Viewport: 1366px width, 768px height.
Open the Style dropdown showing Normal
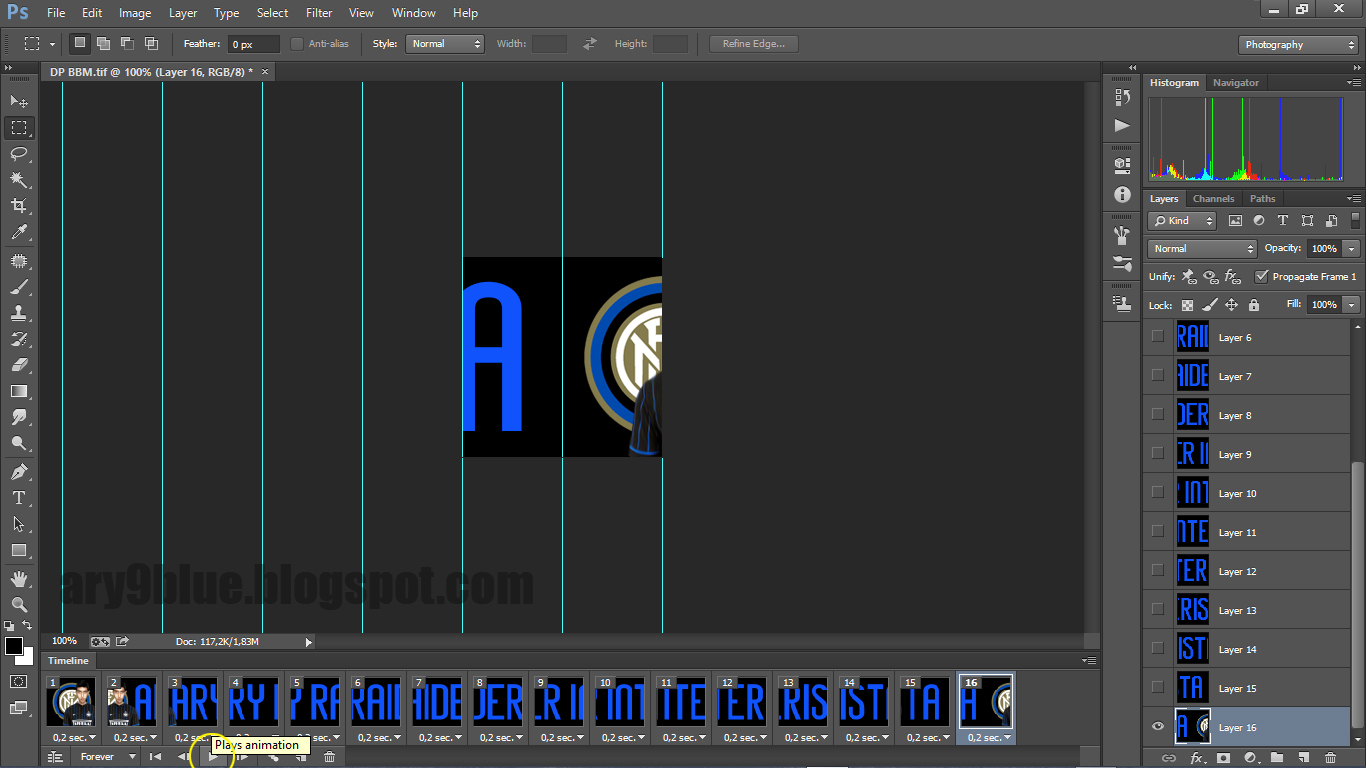[445, 44]
